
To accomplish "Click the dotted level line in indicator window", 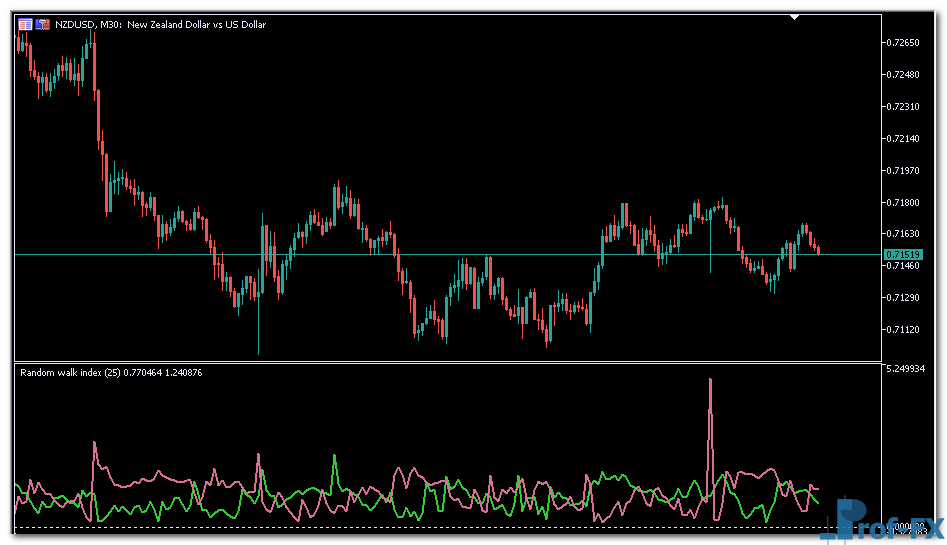I will tap(400, 527).
